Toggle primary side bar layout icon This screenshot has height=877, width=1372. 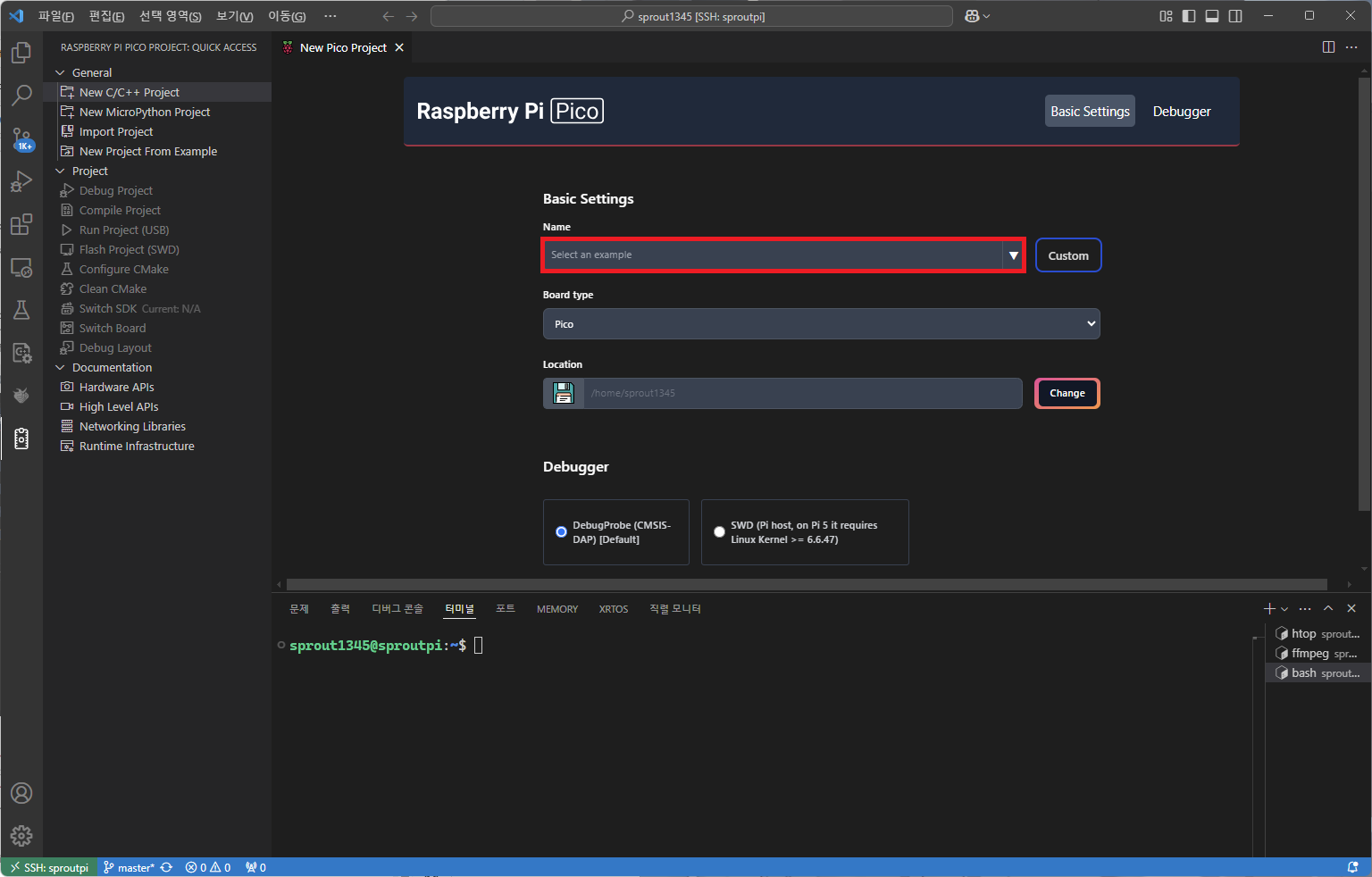1189,16
